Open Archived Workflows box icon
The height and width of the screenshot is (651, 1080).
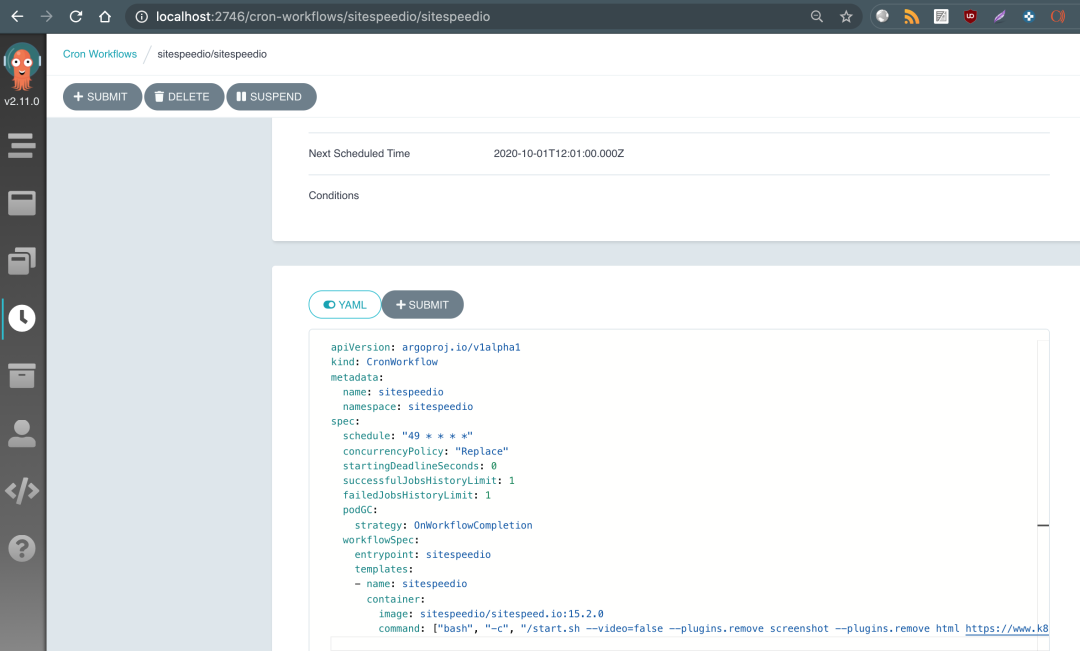pos(21,376)
